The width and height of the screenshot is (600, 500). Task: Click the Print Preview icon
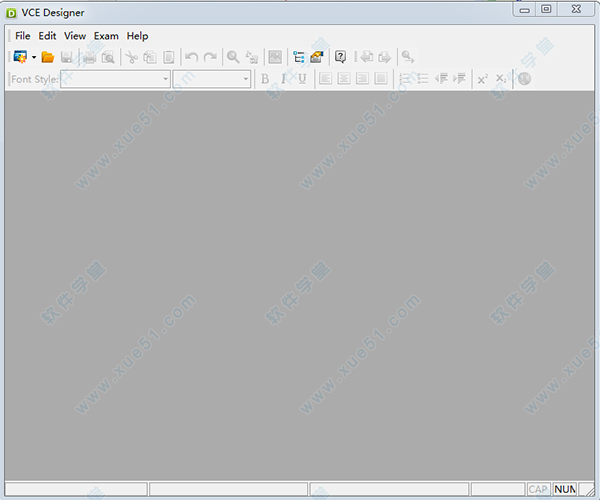108,57
